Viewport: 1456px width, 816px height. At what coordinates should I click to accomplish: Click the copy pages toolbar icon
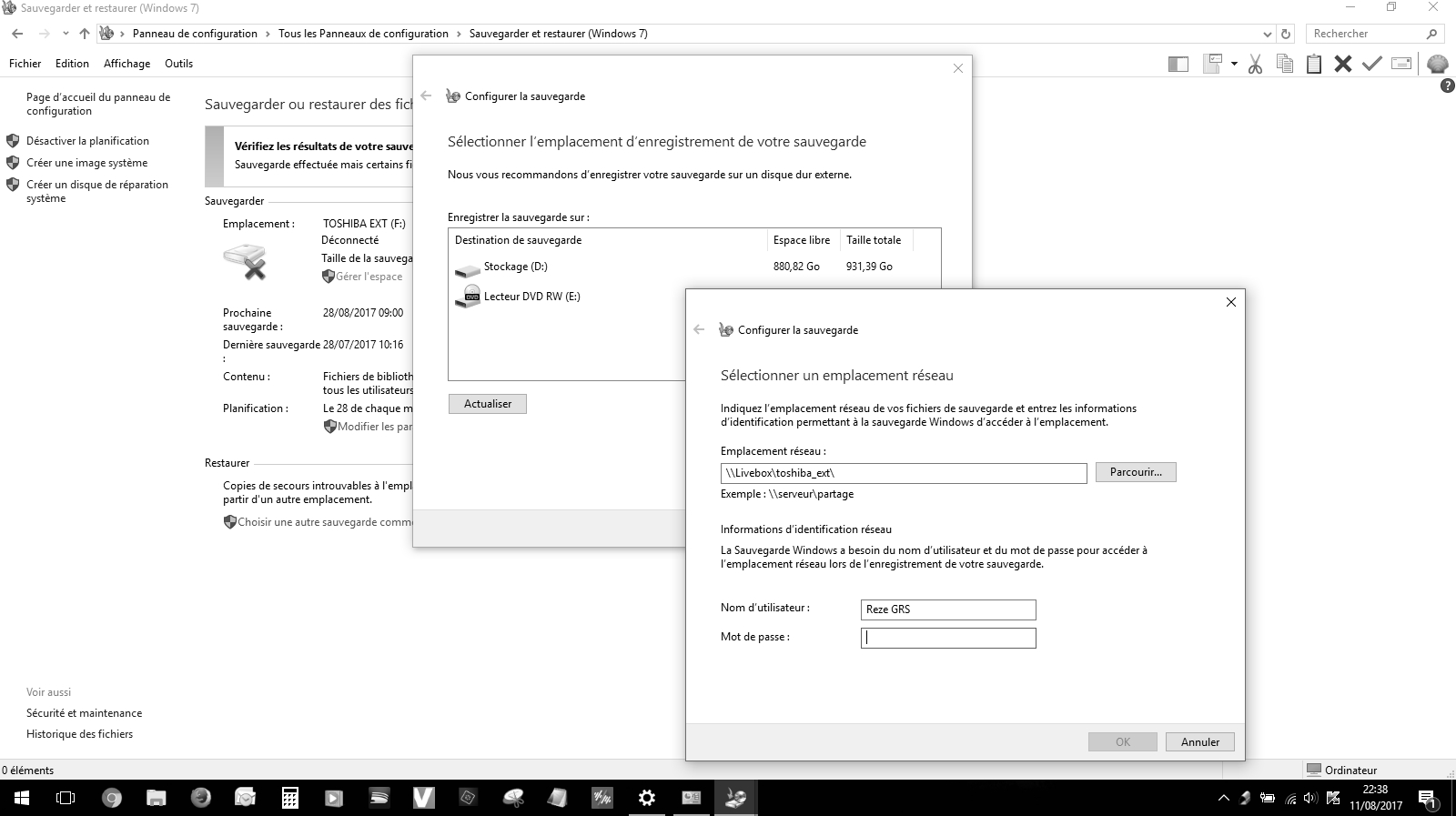(1285, 64)
